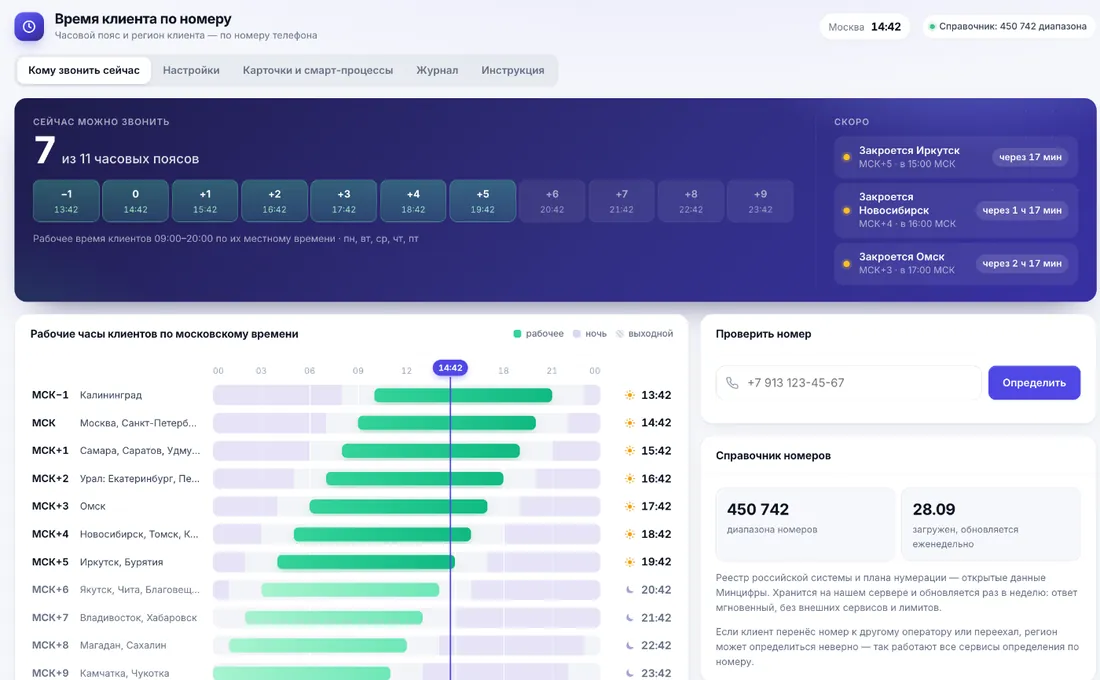The height and width of the screenshot is (680, 1100).
Task: Click the через 1 ч 17 мин badge
Action: click(x=1021, y=211)
